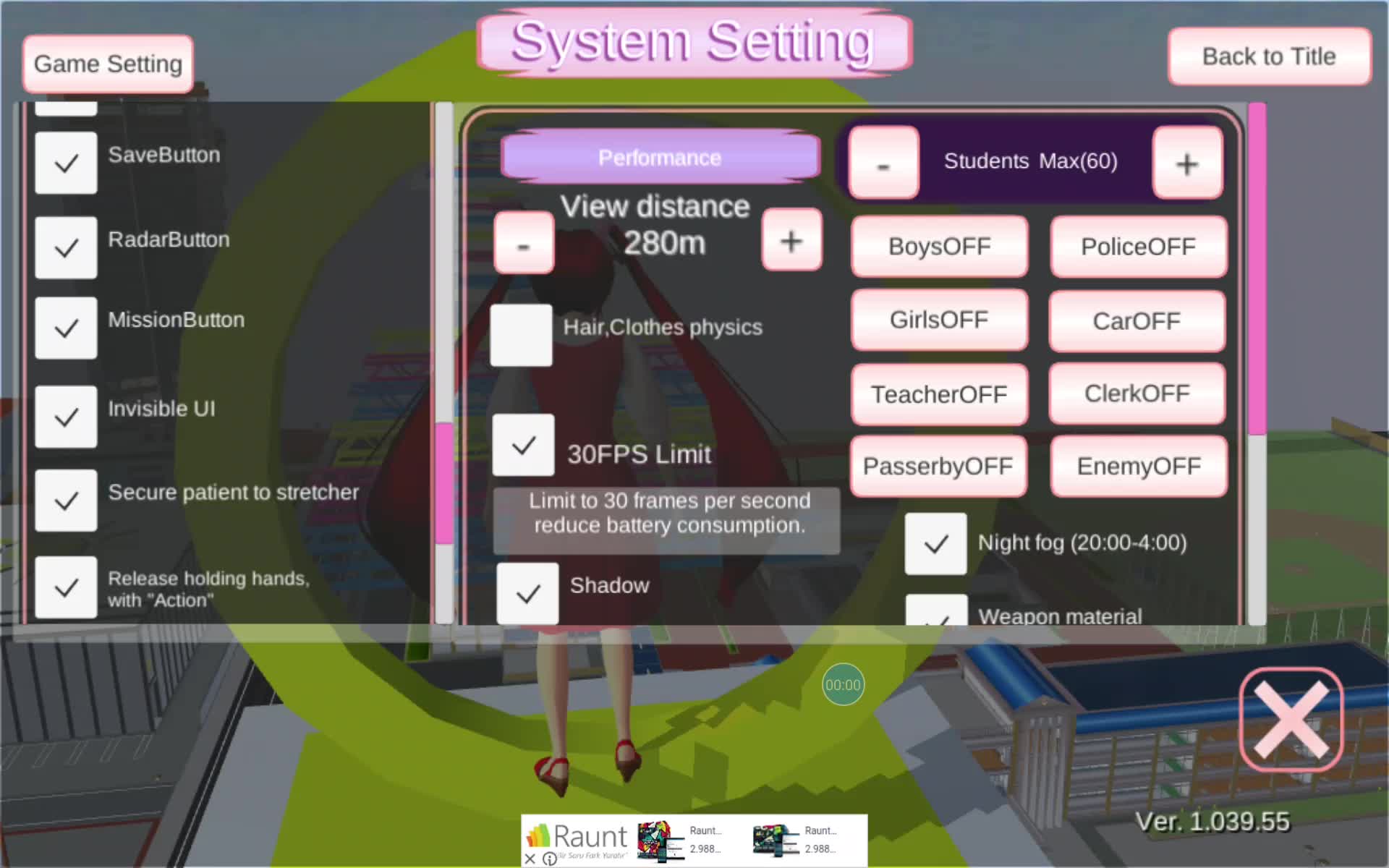Click the PoliceOFF button

tap(1138, 247)
